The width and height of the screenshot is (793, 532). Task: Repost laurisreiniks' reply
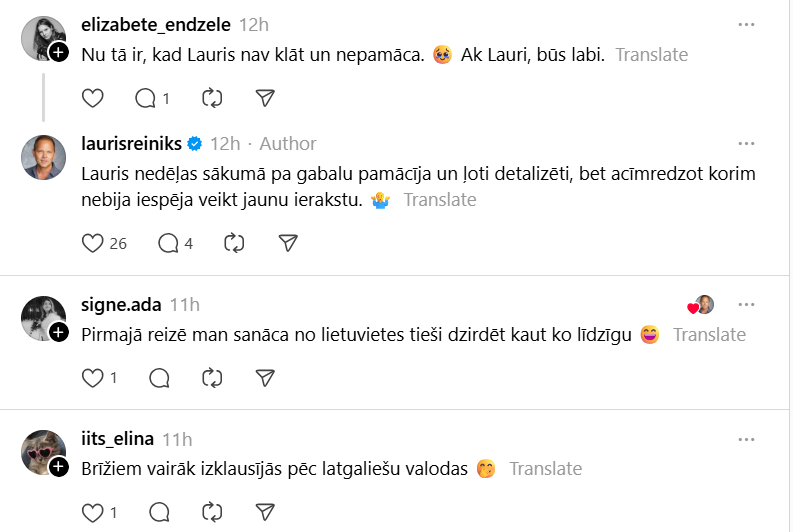(235, 243)
